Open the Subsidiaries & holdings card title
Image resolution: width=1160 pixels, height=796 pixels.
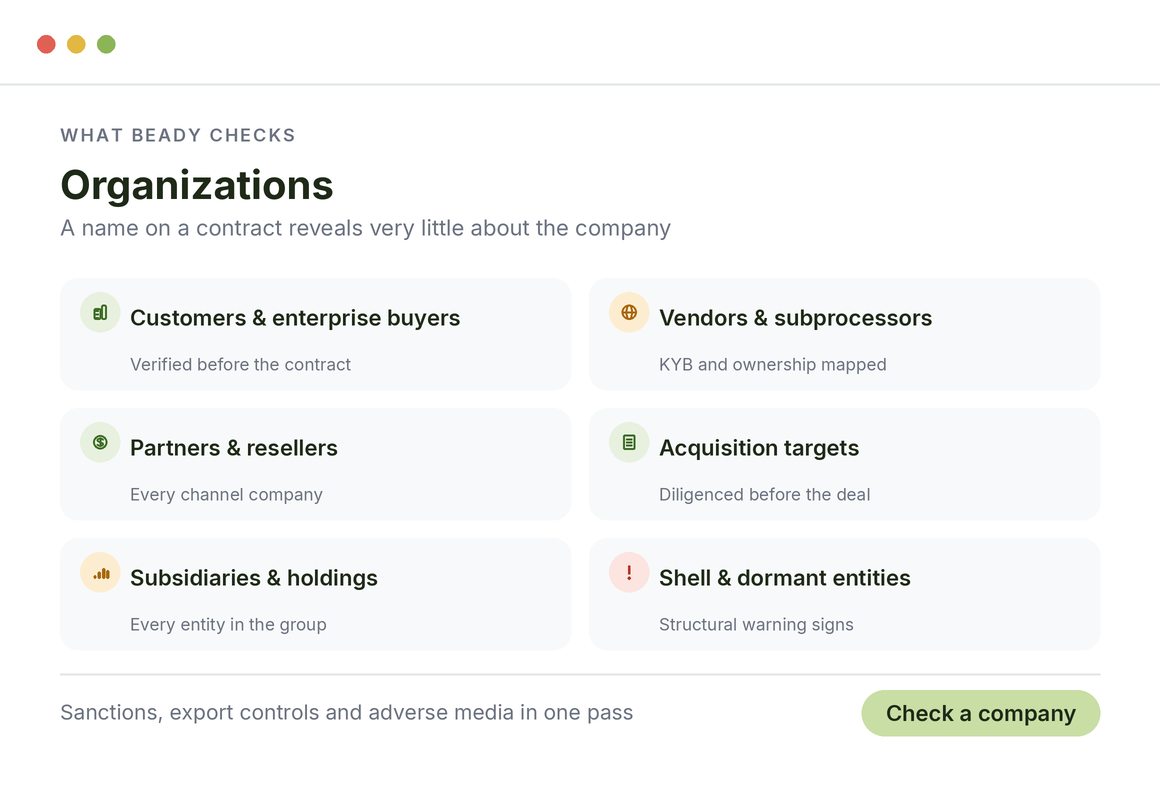254,578
